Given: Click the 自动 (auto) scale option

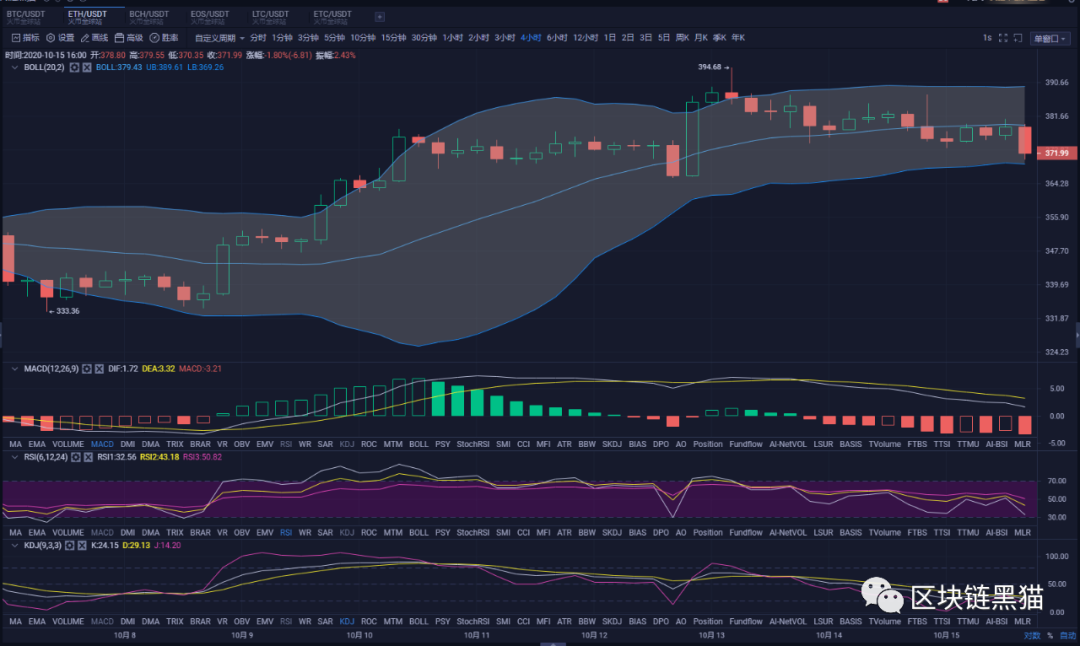Looking at the screenshot, I should (1069, 636).
